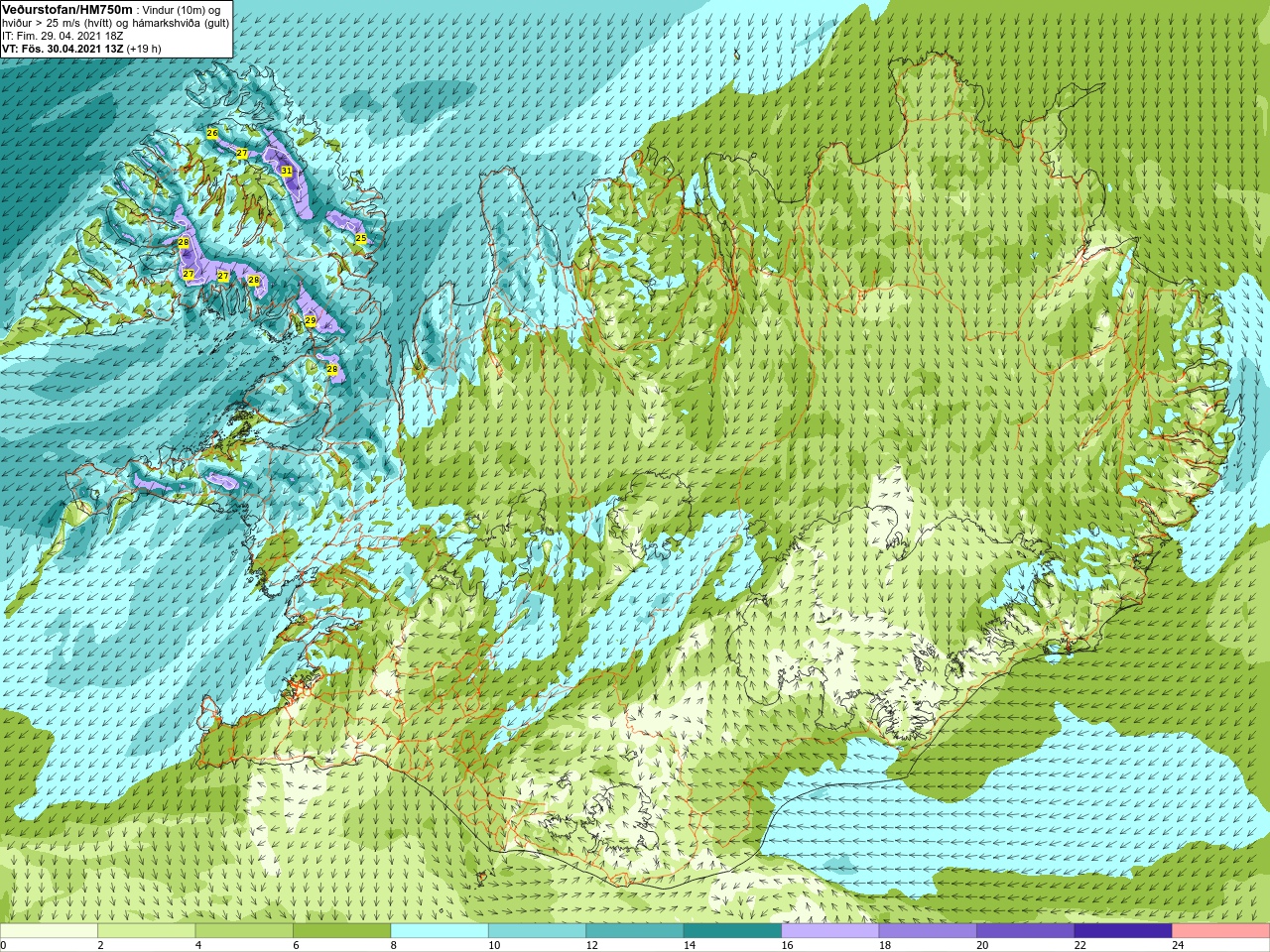Image resolution: width=1270 pixels, height=952 pixels.
Task: Click the legend scale number 16
Action: tap(786, 945)
